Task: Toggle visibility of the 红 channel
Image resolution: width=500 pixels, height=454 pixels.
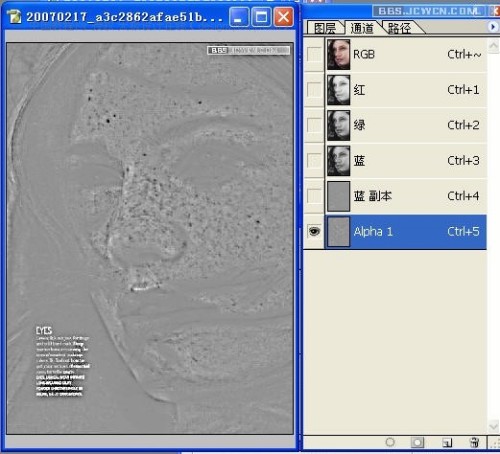Action: click(x=314, y=90)
